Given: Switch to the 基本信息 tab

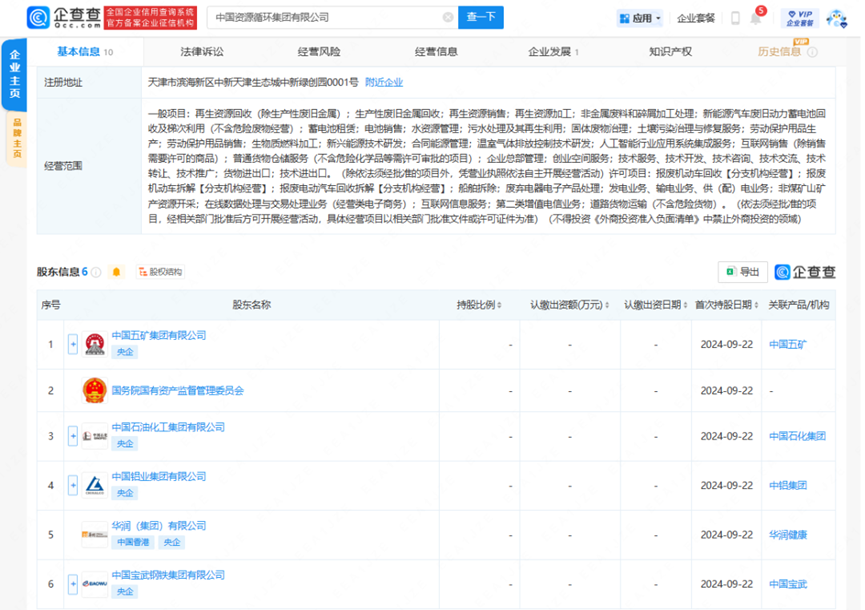Looking at the screenshot, I should pyautogui.click(x=85, y=52).
